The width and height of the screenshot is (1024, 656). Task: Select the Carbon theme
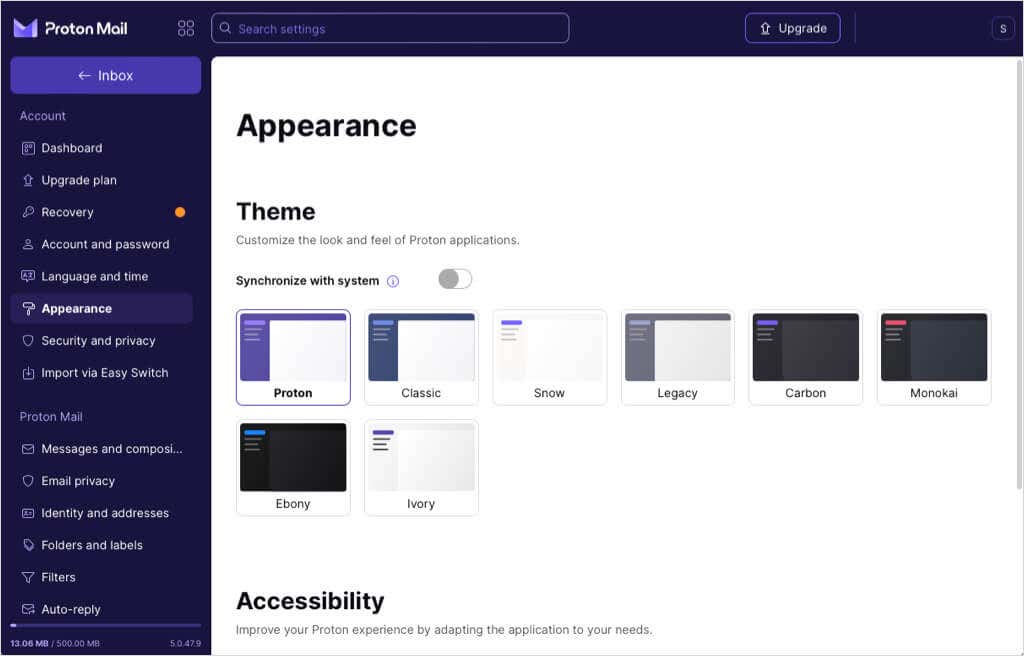tap(805, 357)
